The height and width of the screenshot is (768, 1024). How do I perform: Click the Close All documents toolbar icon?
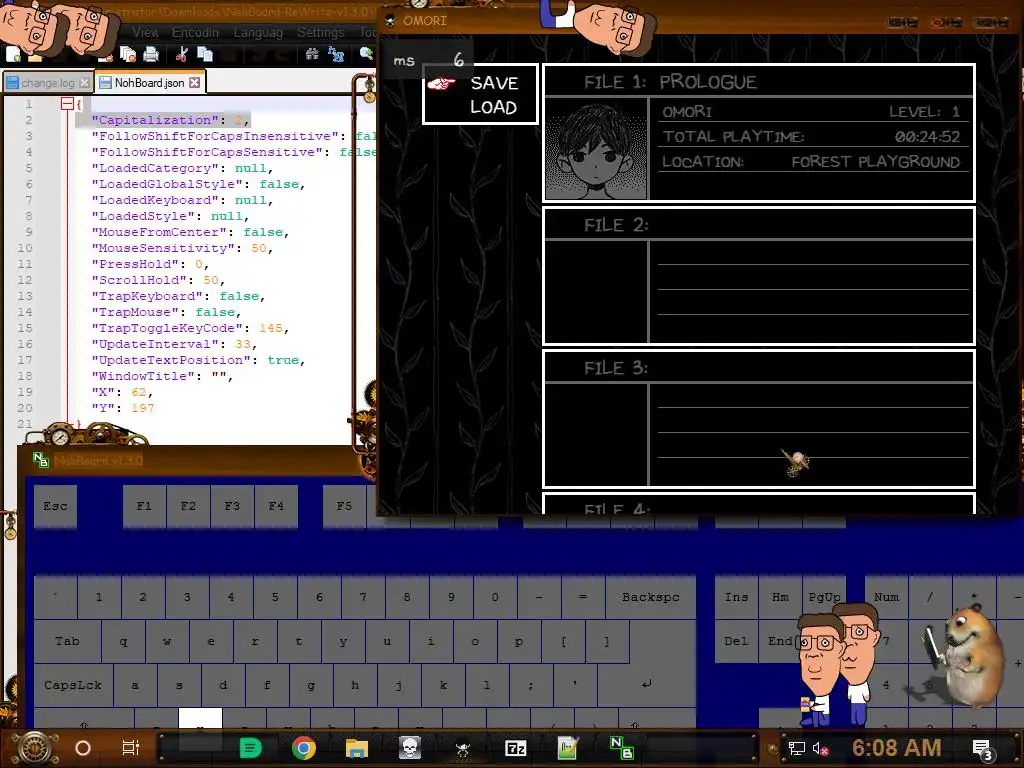(127, 55)
